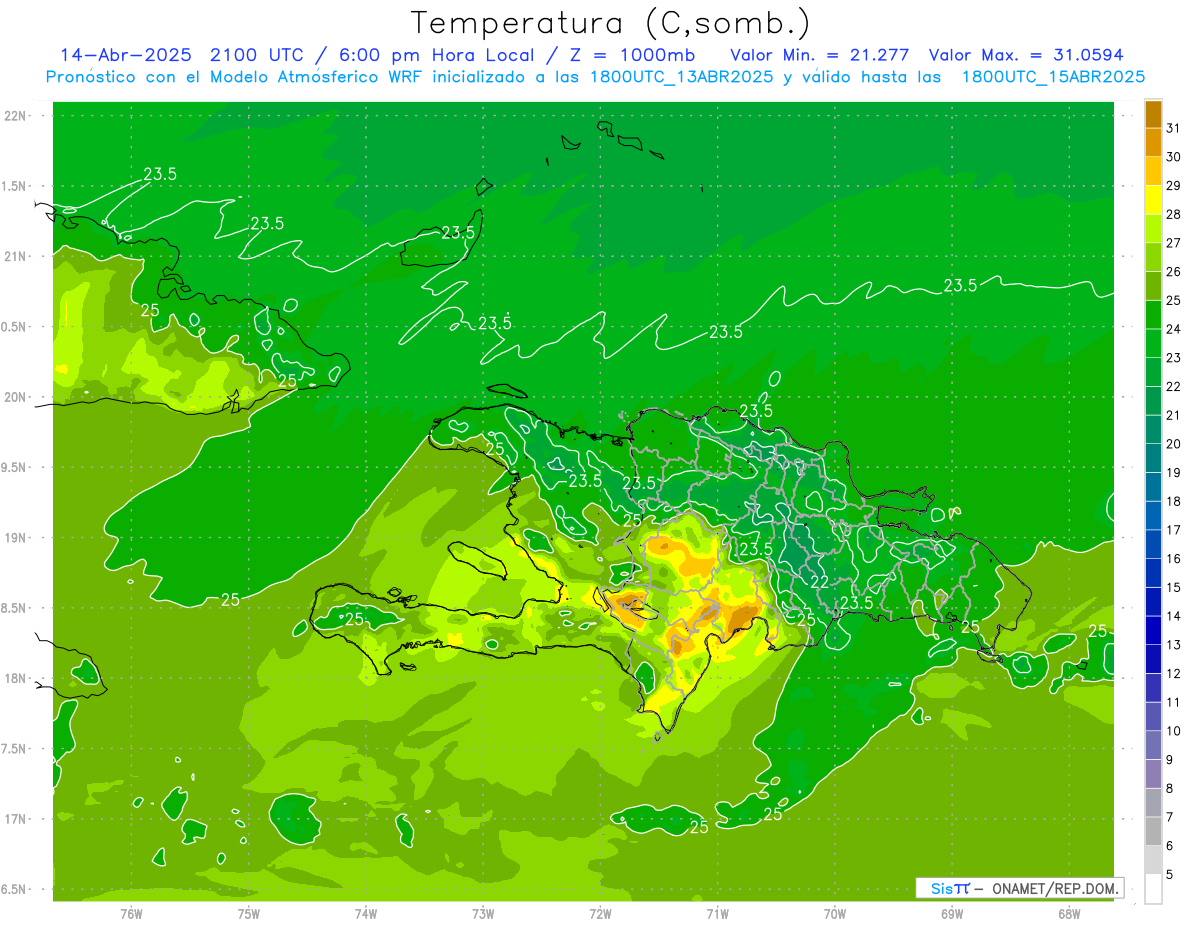The height and width of the screenshot is (927, 1200).
Task: Click the "68W" longitude axis label
Action: pyautogui.click(x=1069, y=914)
